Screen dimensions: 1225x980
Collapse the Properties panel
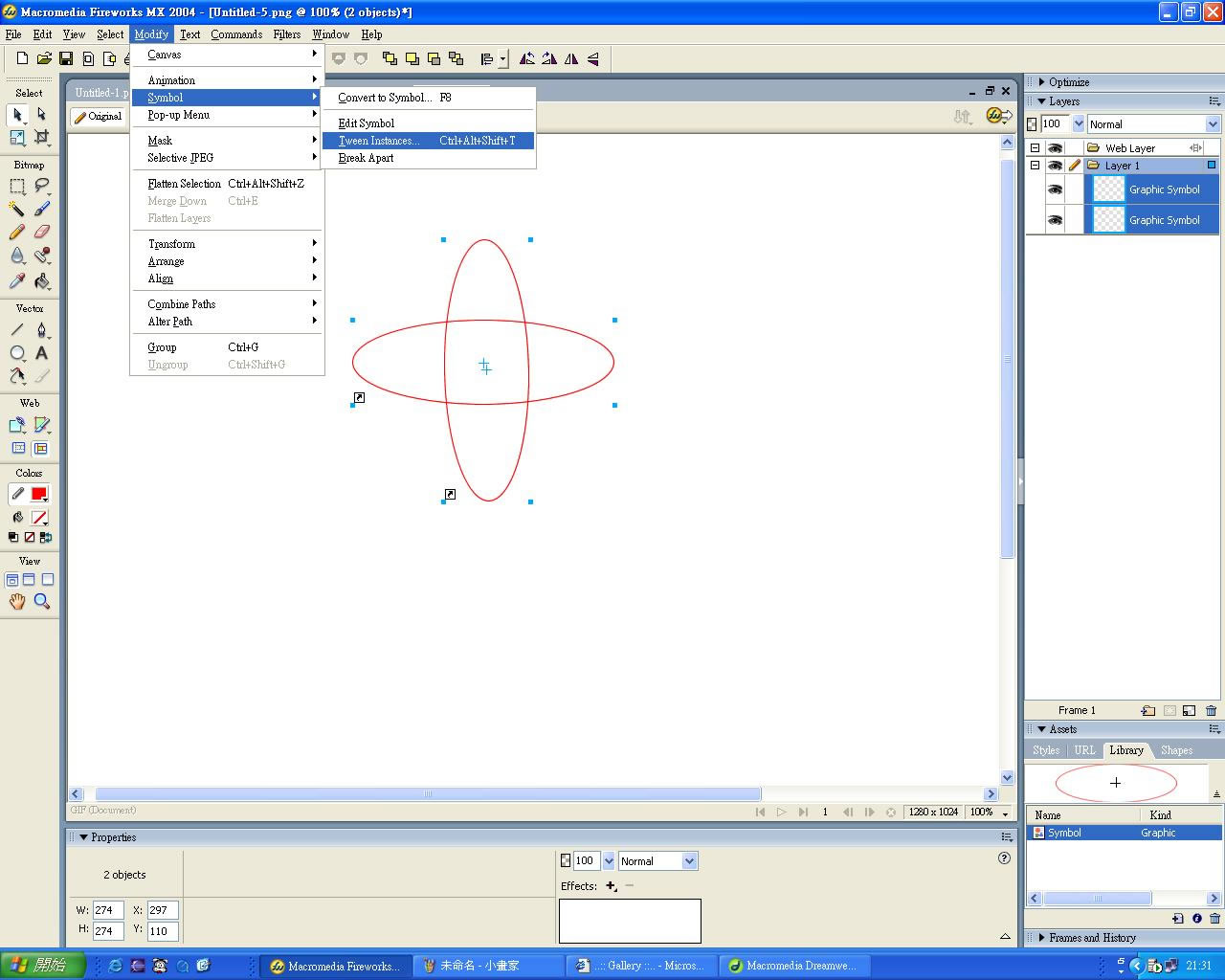[83, 837]
